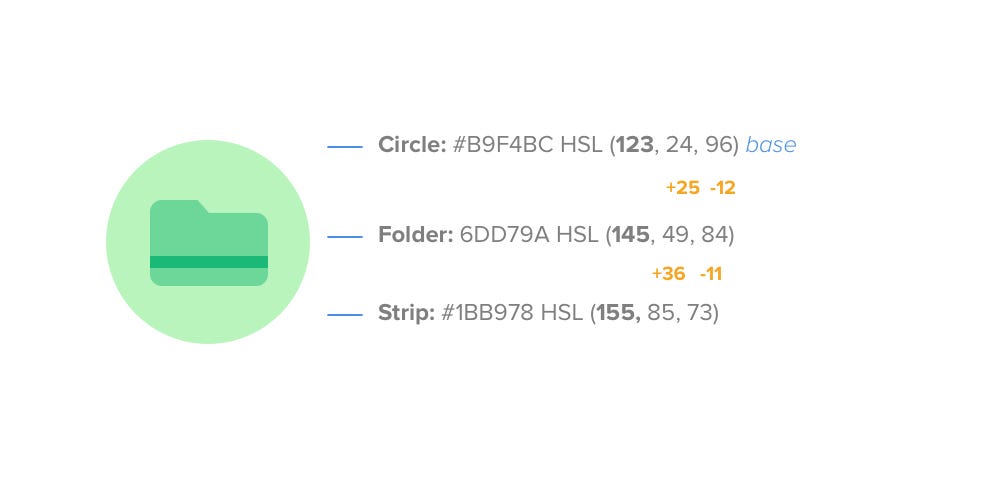Click the blue line beside Folder label
The width and height of the screenshot is (988, 494).
pos(345,237)
